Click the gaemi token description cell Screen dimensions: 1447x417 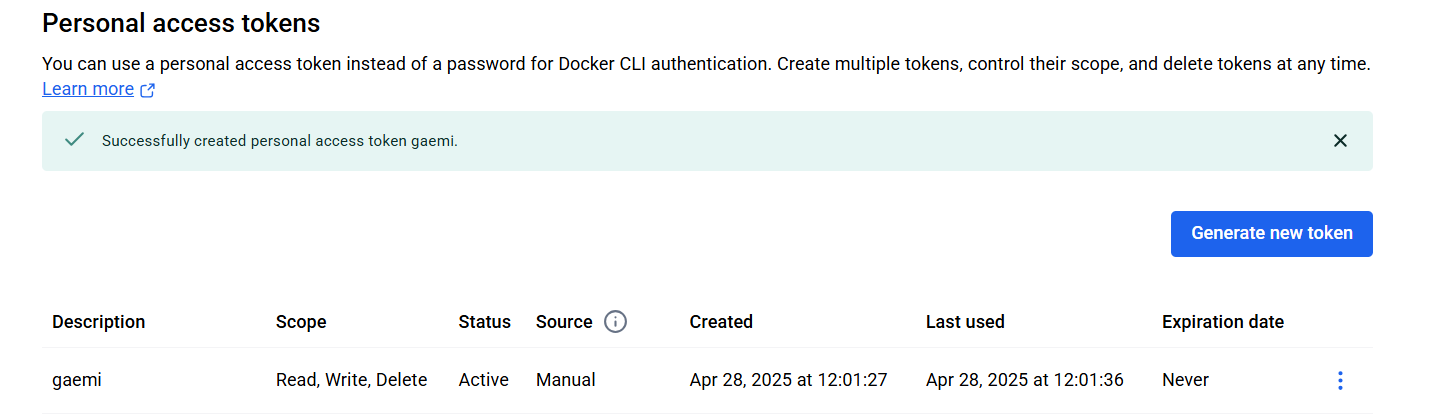[77, 380]
